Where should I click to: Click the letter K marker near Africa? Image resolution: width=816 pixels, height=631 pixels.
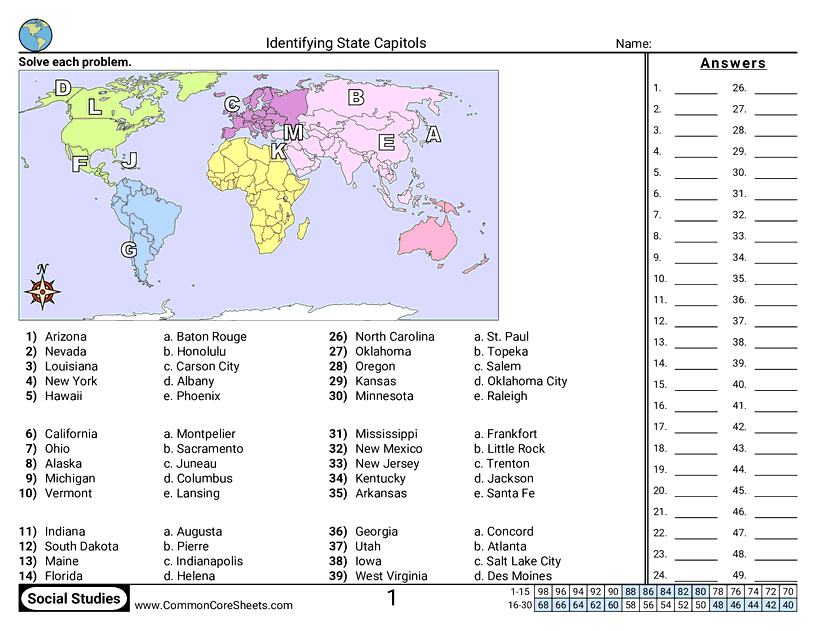point(278,152)
